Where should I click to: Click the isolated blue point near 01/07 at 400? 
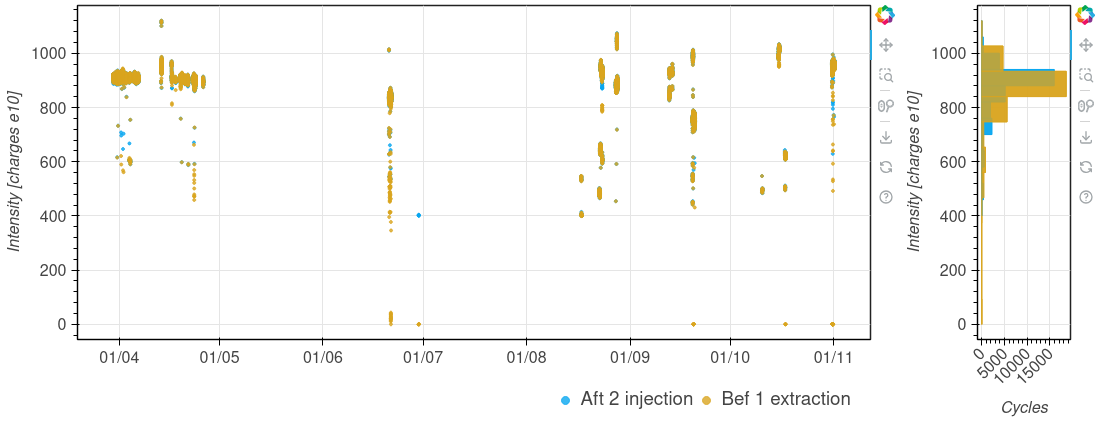pyautogui.click(x=418, y=215)
